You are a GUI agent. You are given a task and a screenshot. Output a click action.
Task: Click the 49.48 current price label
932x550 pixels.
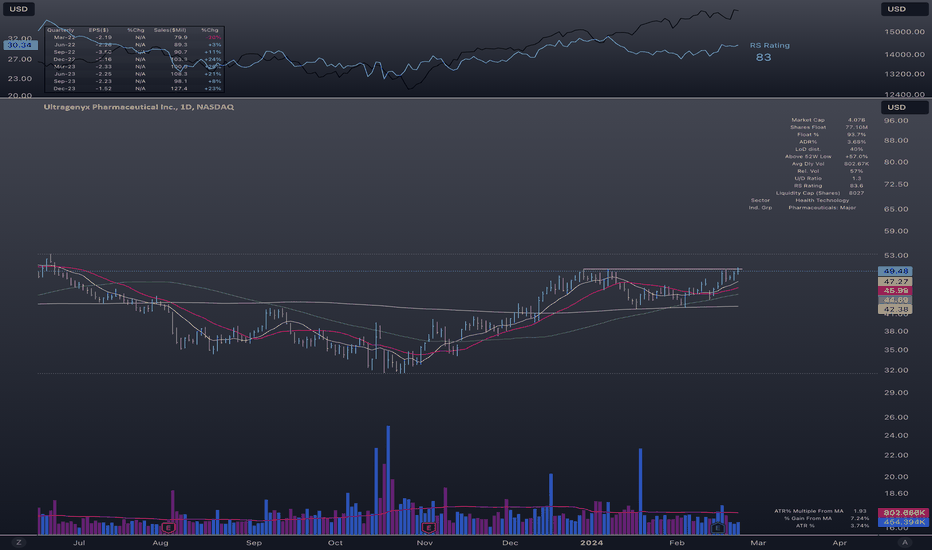tap(895, 271)
